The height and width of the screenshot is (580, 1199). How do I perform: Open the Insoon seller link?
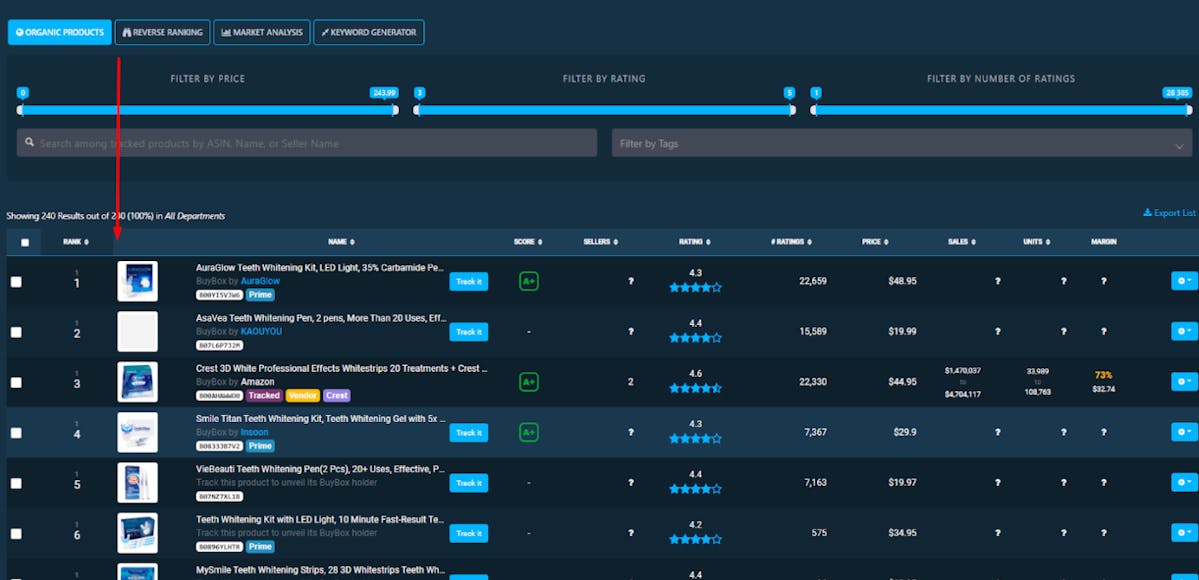point(255,432)
